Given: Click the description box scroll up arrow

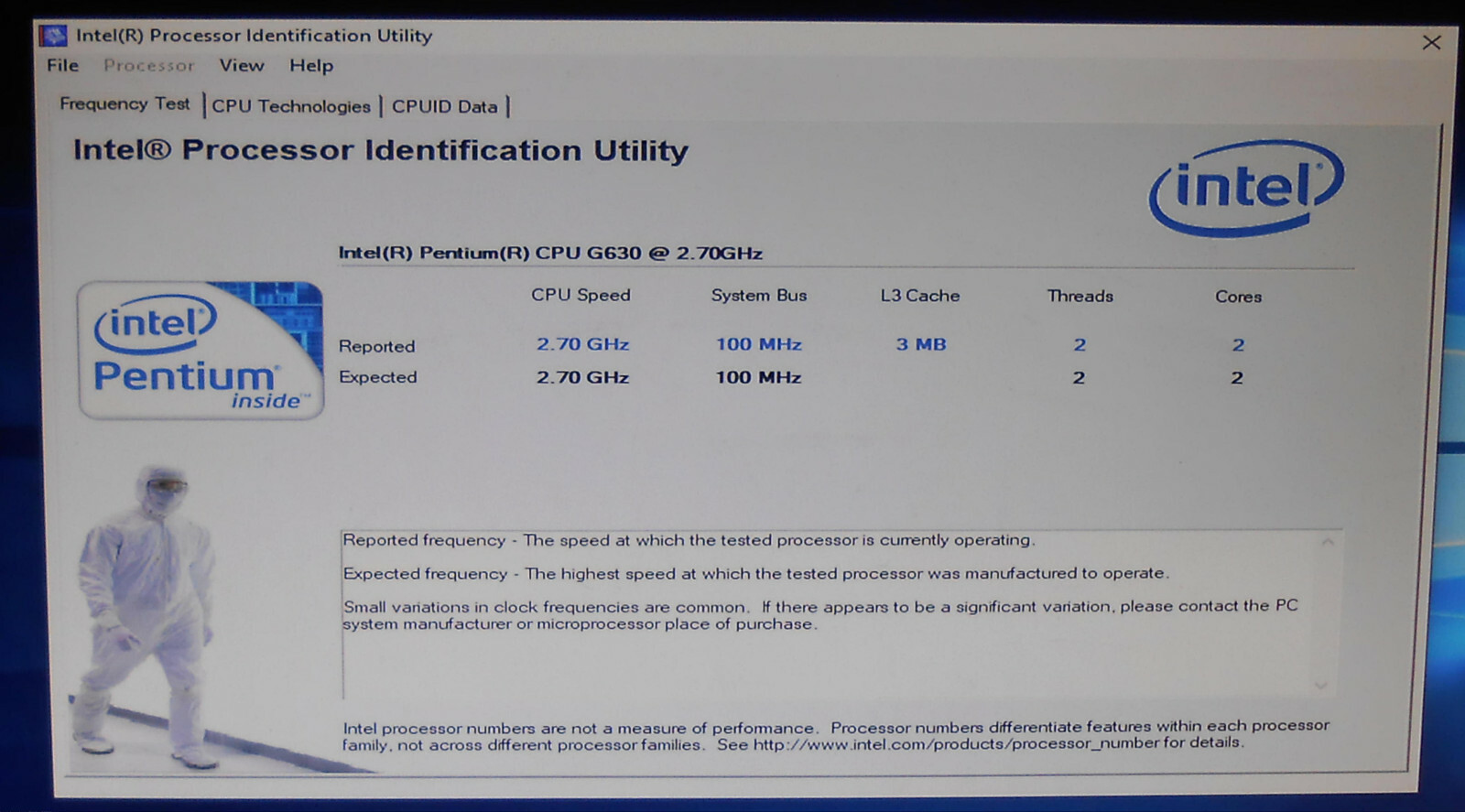Looking at the screenshot, I should 1327,542.
